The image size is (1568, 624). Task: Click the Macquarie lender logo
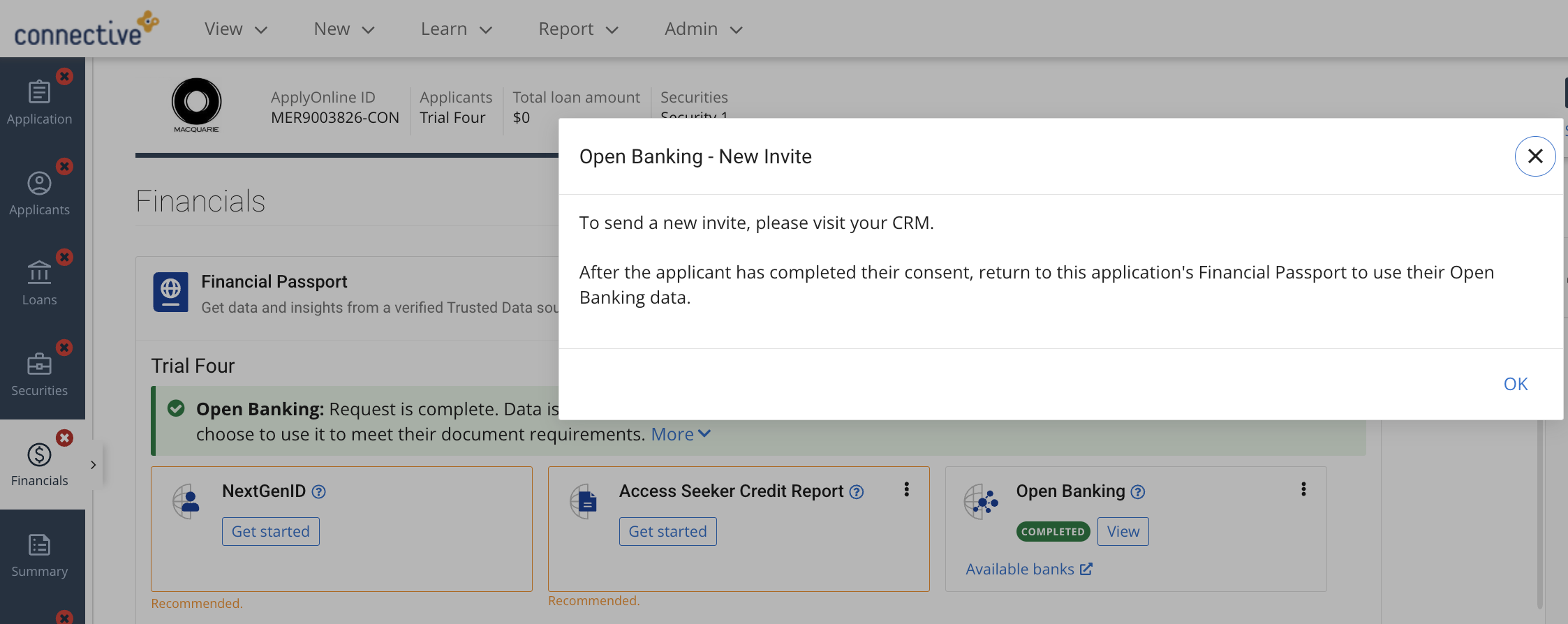[x=196, y=105]
